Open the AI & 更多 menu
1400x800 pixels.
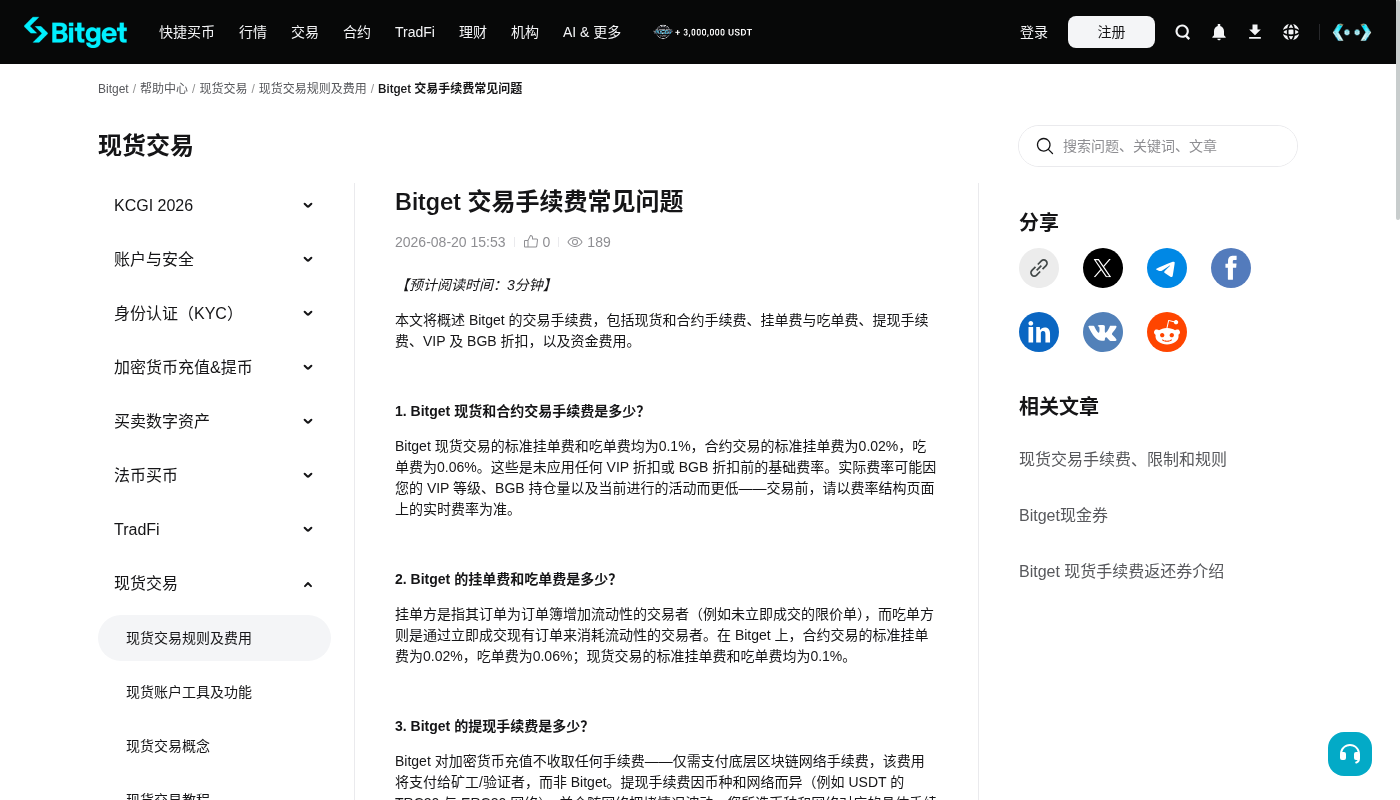[592, 32]
